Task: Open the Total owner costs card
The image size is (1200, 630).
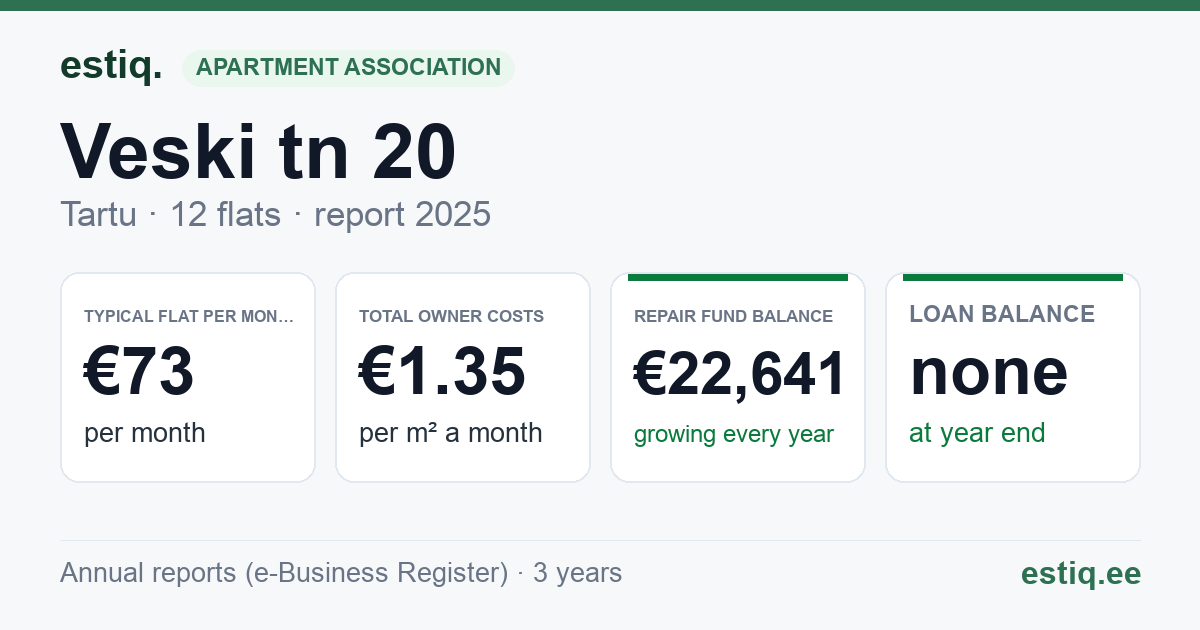Action: pyautogui.click(x=463, y=377)
